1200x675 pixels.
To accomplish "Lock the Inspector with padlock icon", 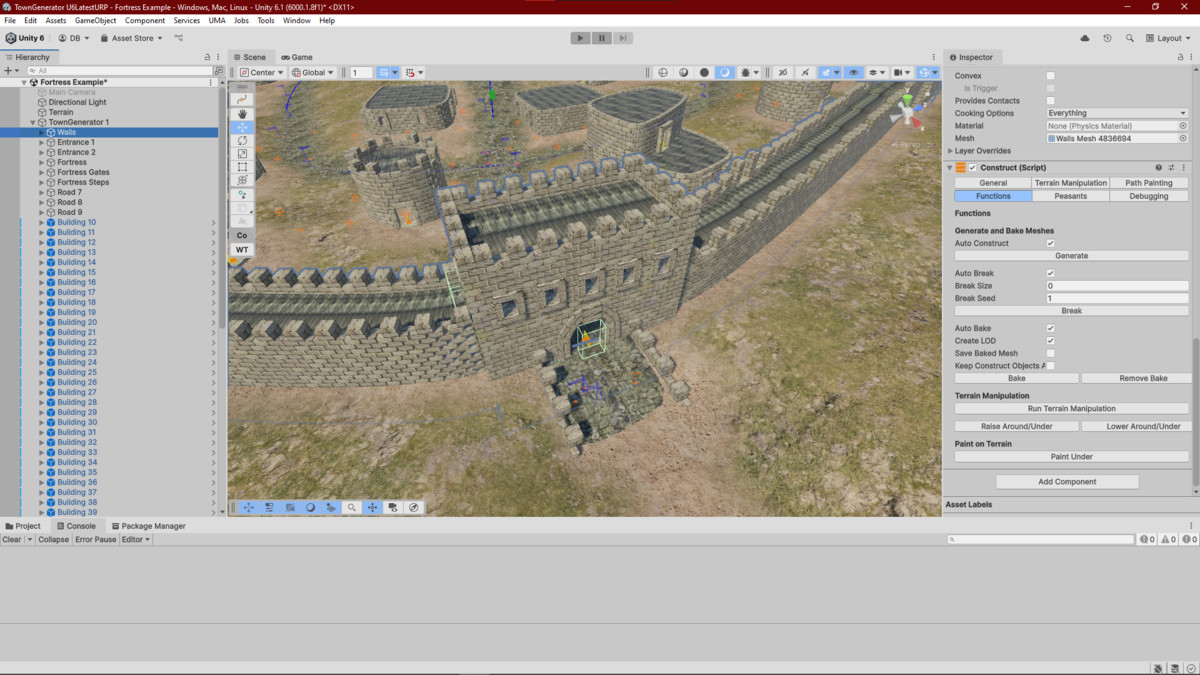I will tap(1179, 57).
